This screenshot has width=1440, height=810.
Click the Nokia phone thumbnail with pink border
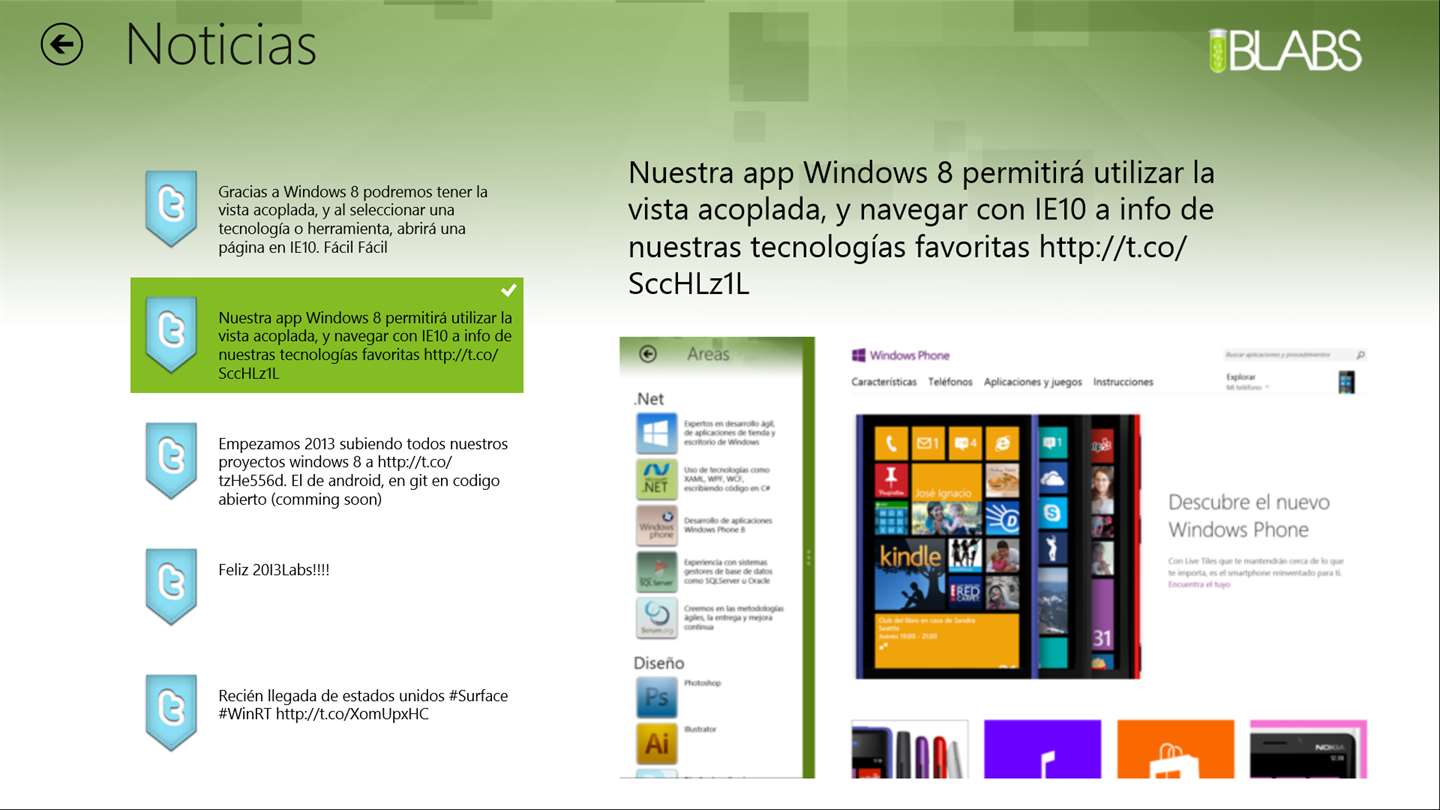pyautogui.click(x=1308, y=749)
